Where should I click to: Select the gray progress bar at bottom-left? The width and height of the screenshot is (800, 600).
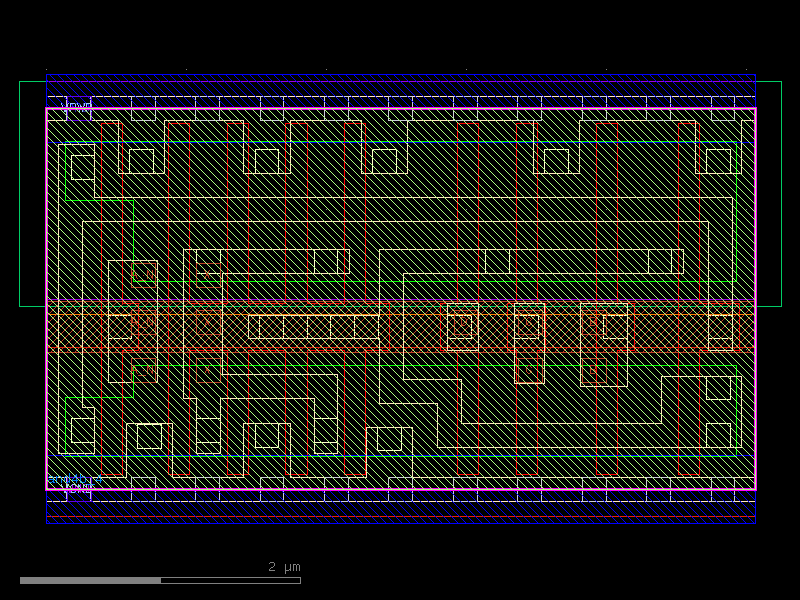[90, 579]
